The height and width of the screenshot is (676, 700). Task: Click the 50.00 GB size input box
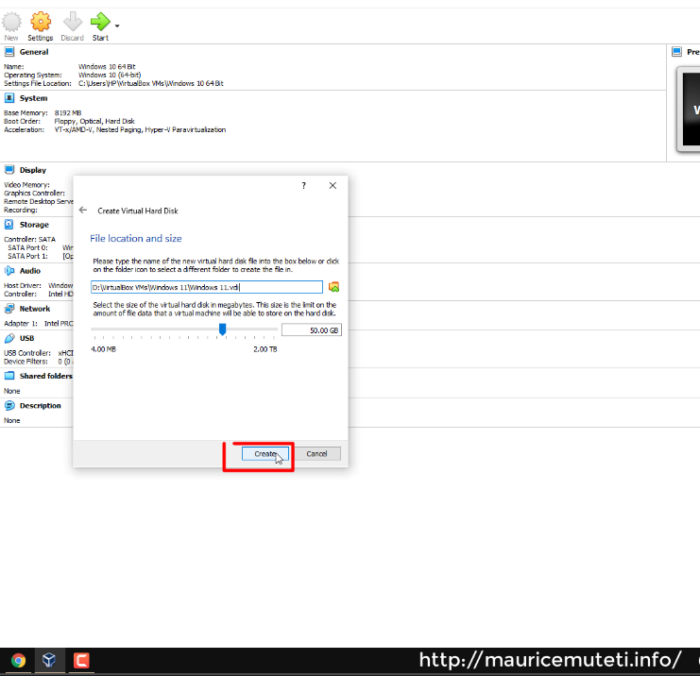tap(312, 330)
